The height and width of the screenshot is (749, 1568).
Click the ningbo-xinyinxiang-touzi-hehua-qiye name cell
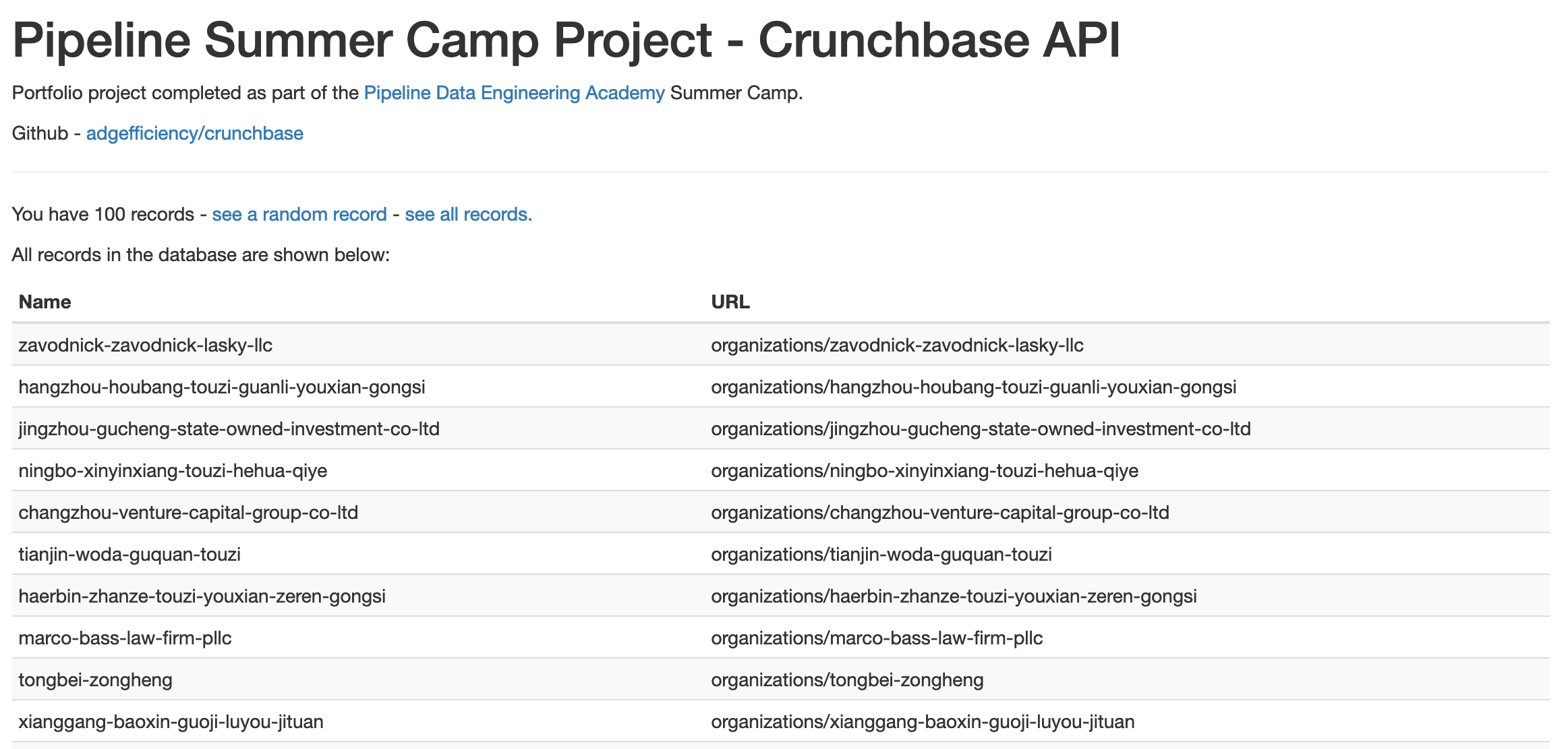[x=358, y=470]
